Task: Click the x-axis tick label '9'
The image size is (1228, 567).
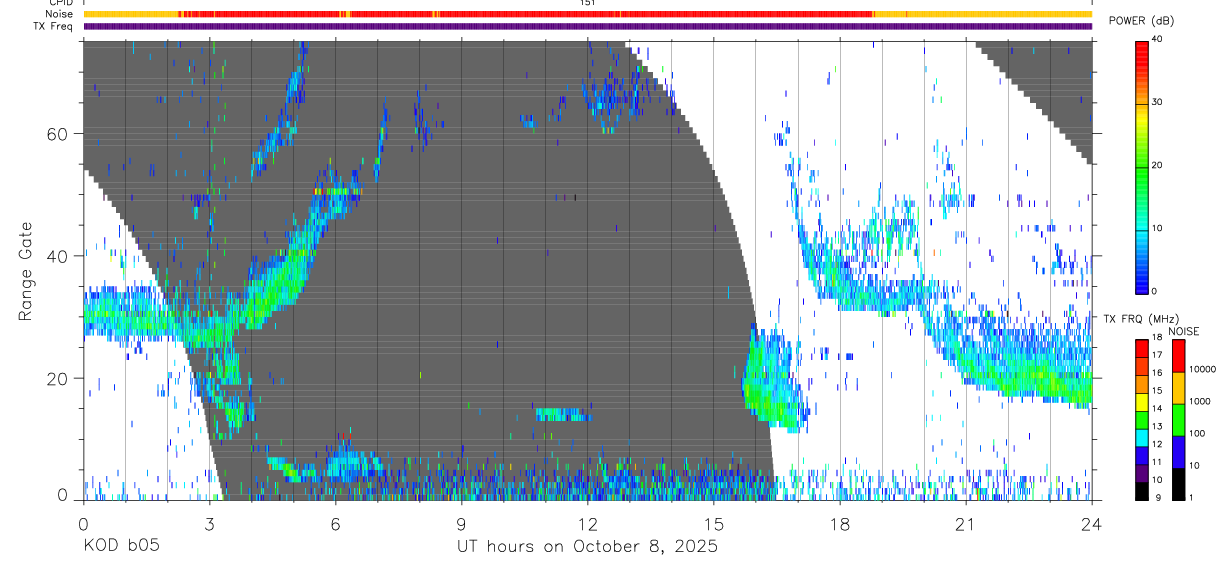Action: [461, 524]
